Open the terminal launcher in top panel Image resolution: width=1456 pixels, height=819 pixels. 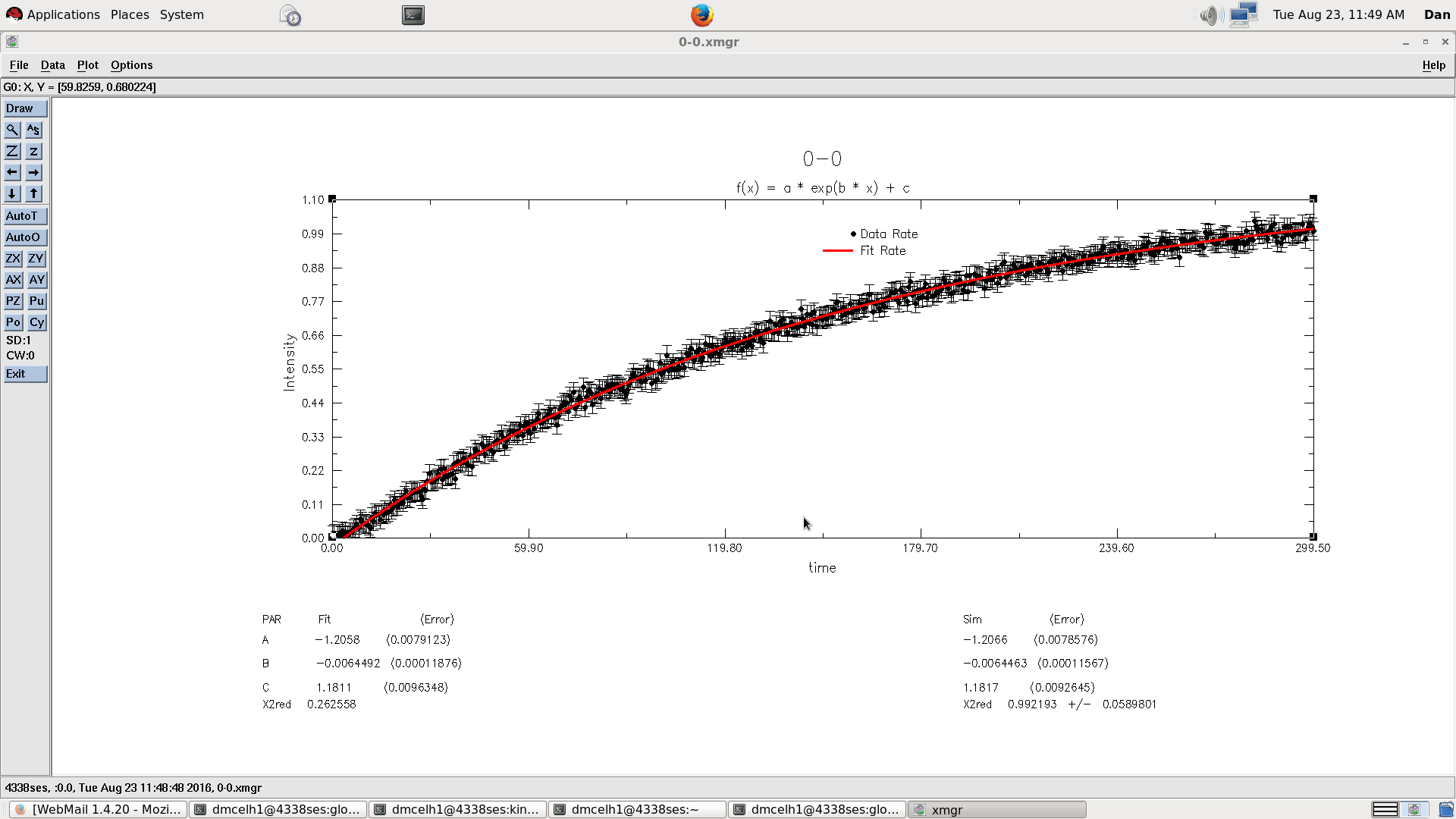click(x=413, y=14)
